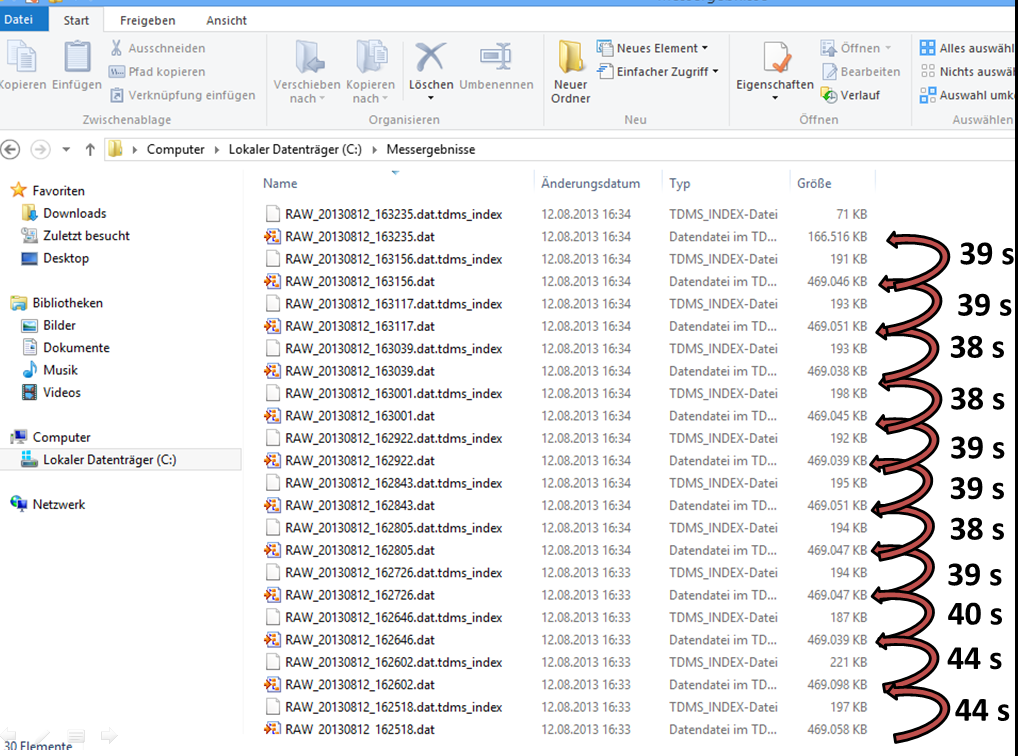Click Verlauf history icon
Viewport: 1018px width, 756px height.
point(829,95)
